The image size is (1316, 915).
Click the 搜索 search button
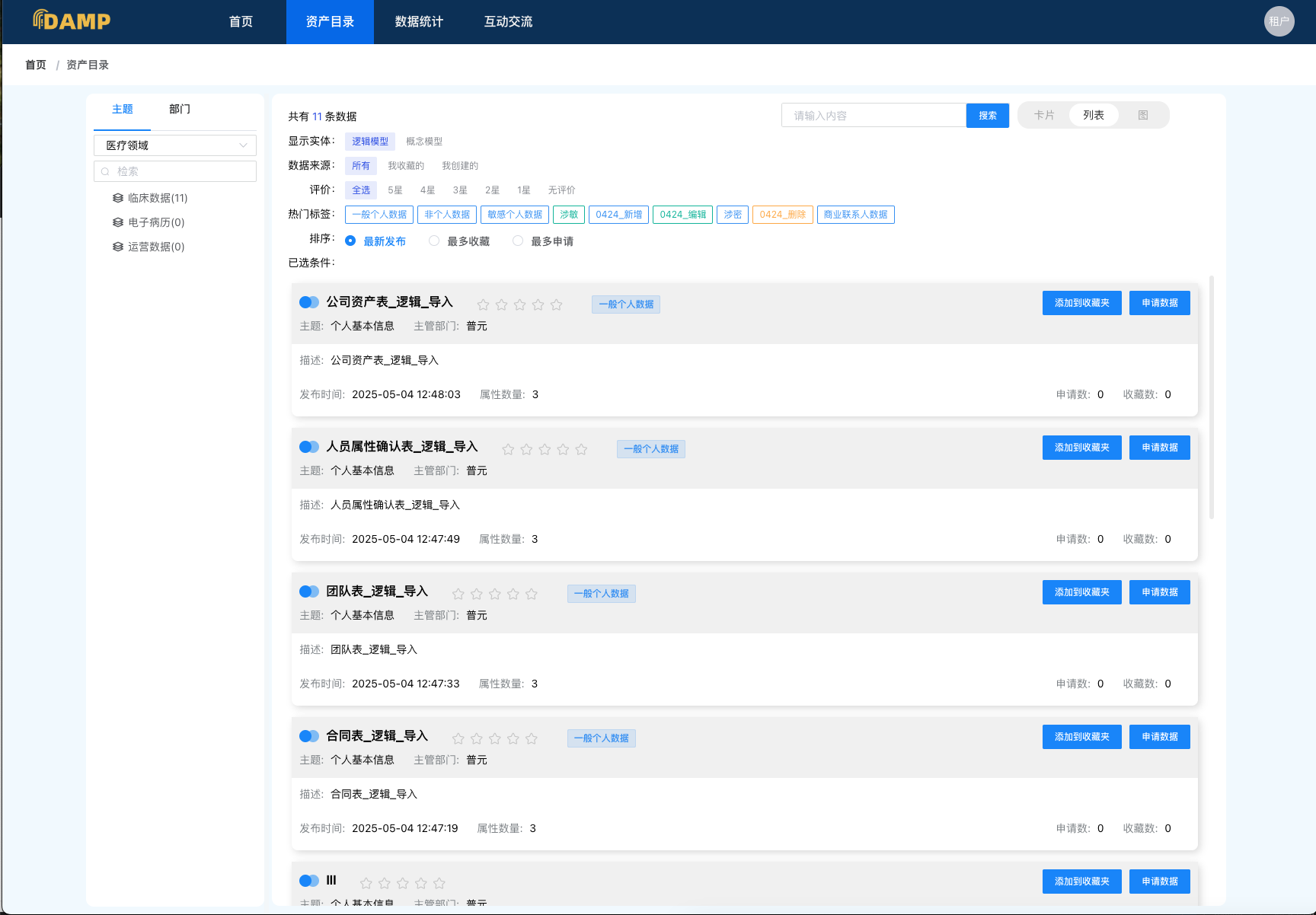[987, 115]
